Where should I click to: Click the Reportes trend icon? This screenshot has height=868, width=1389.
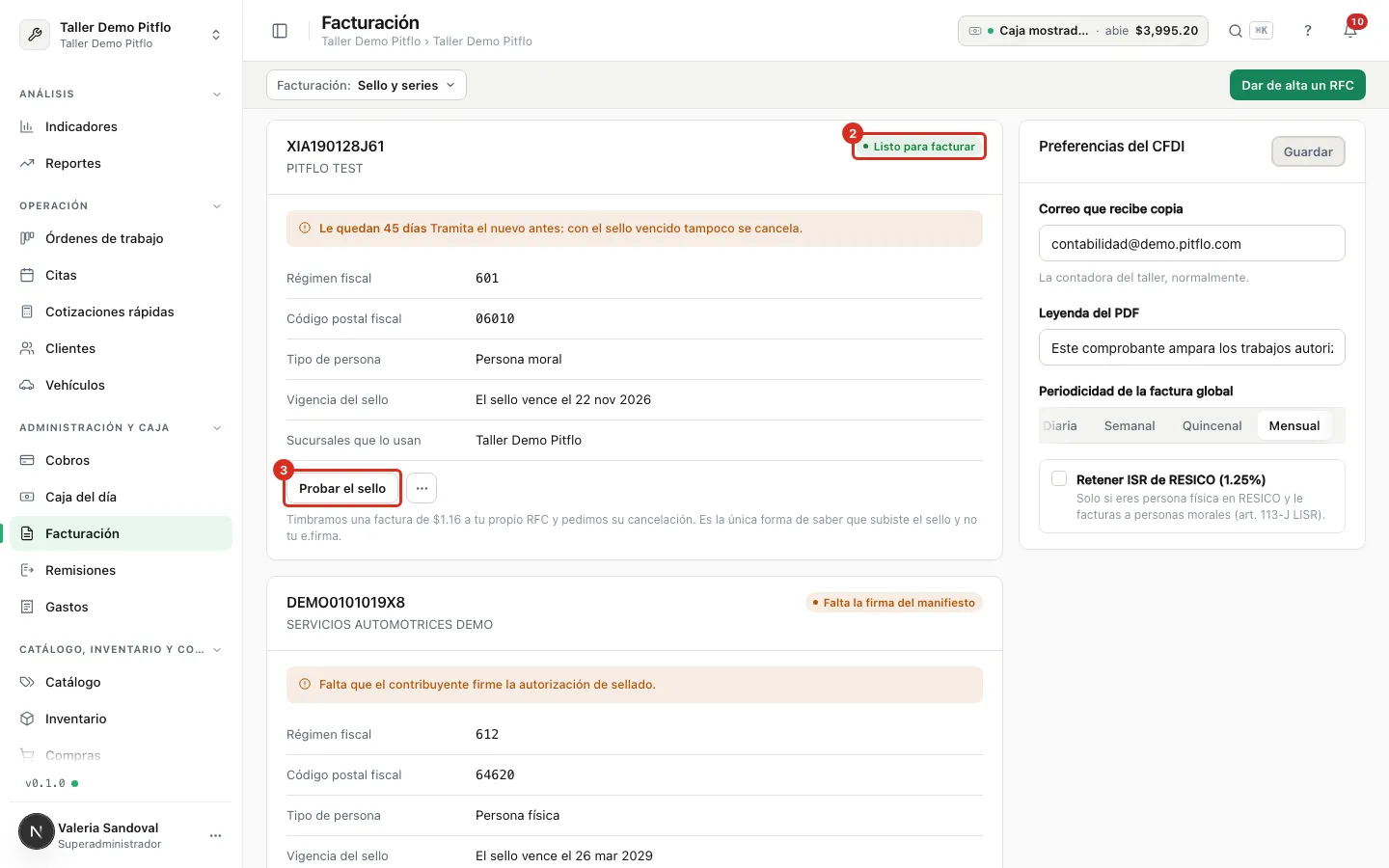pos(27,163)
